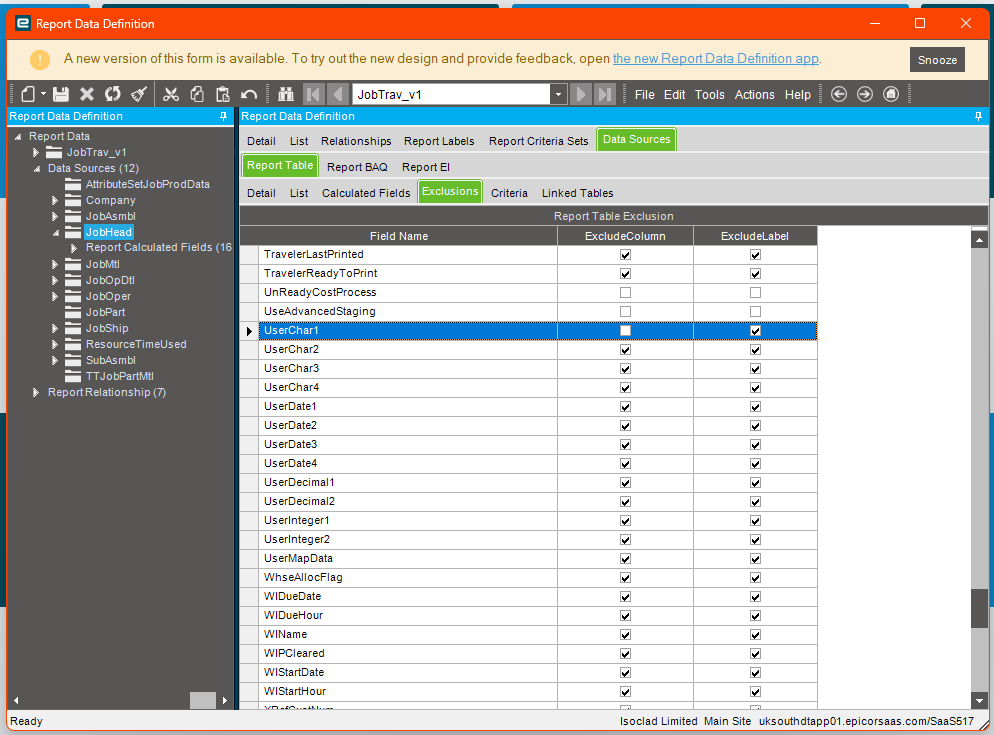Click the yellow warning notification icon
The width and height of the screenshot is (994, 735).
pos(39,60)
